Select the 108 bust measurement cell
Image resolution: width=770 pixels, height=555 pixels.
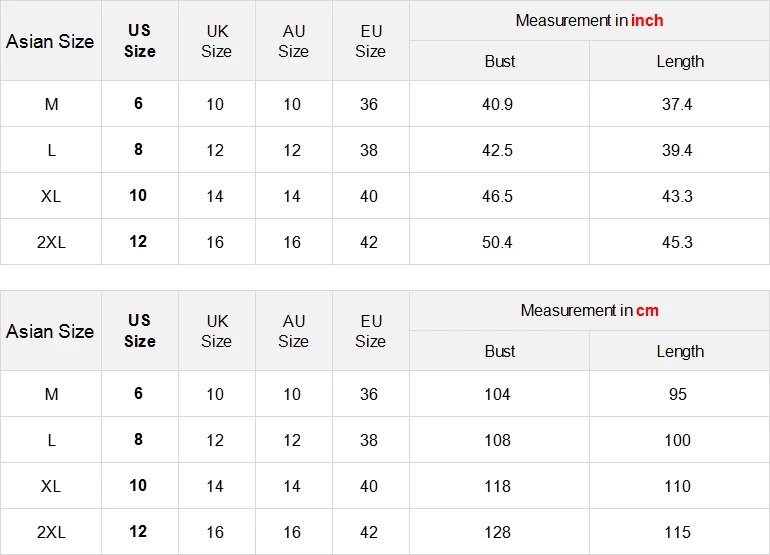coord(498,440)
